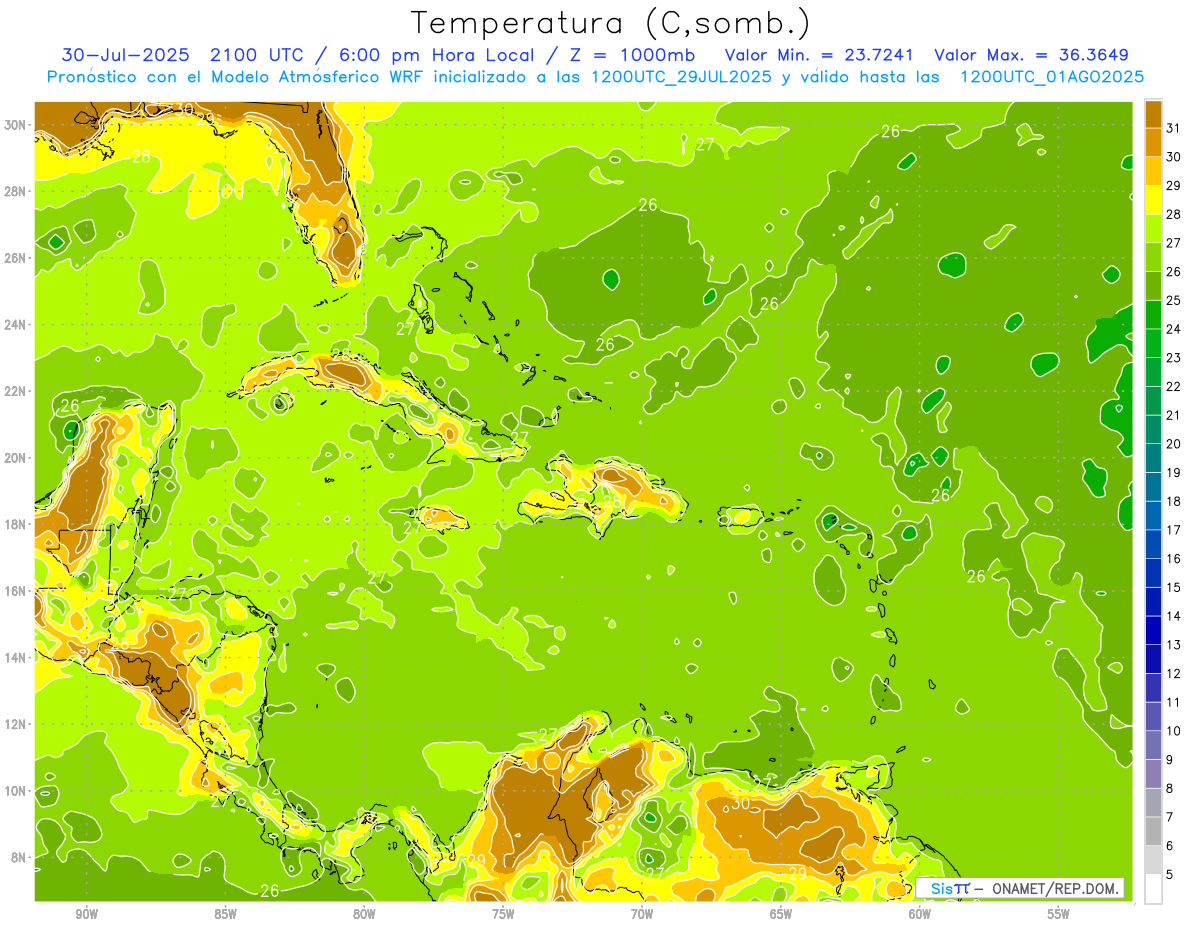The width and height of the screenshot is (1200, 927).
Task: Select the 'Z = 1000mb' level text
Action: coord(634,55)
